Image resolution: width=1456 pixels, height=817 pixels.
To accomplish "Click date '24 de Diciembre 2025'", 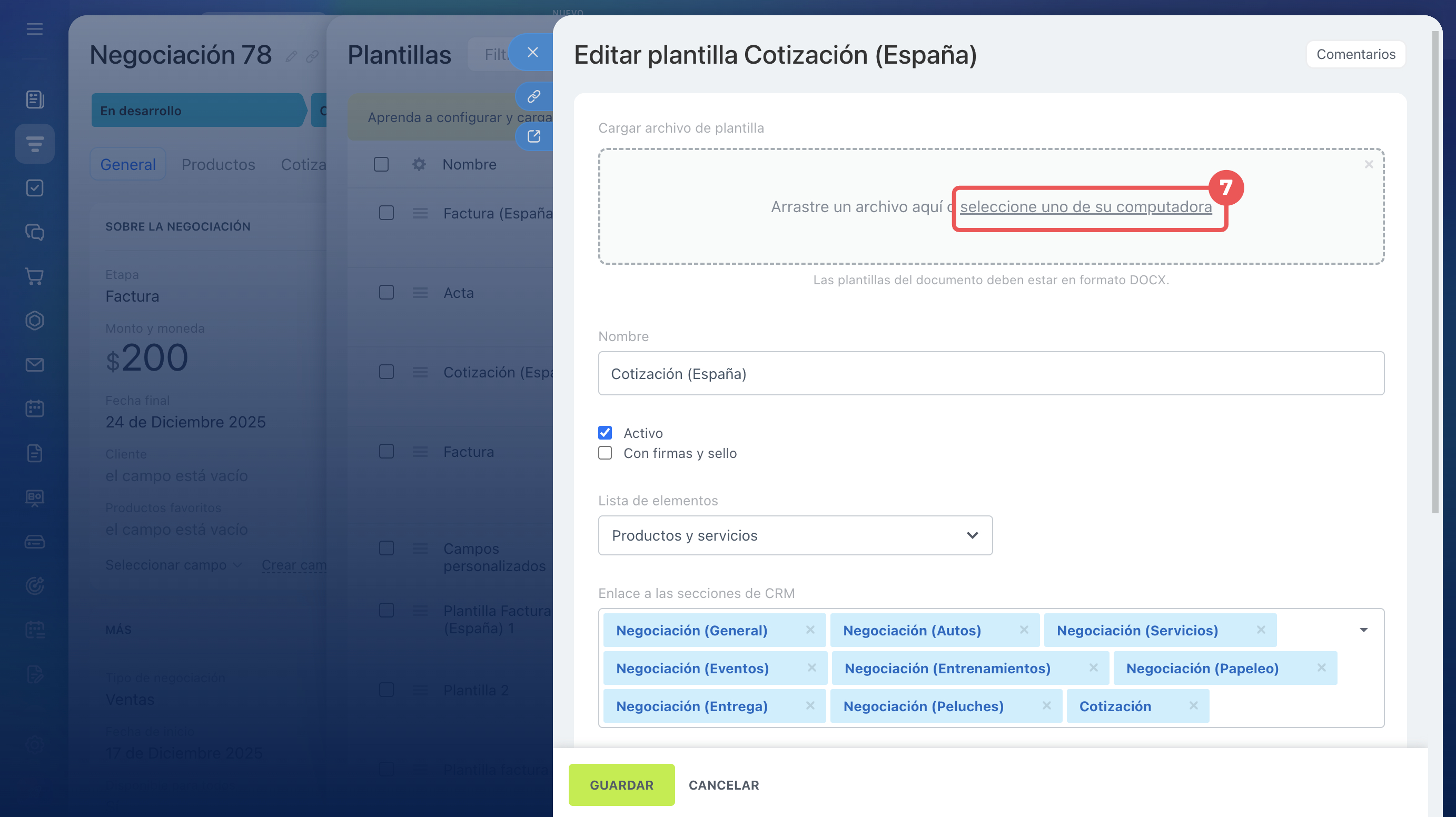I will pos(185,422).
